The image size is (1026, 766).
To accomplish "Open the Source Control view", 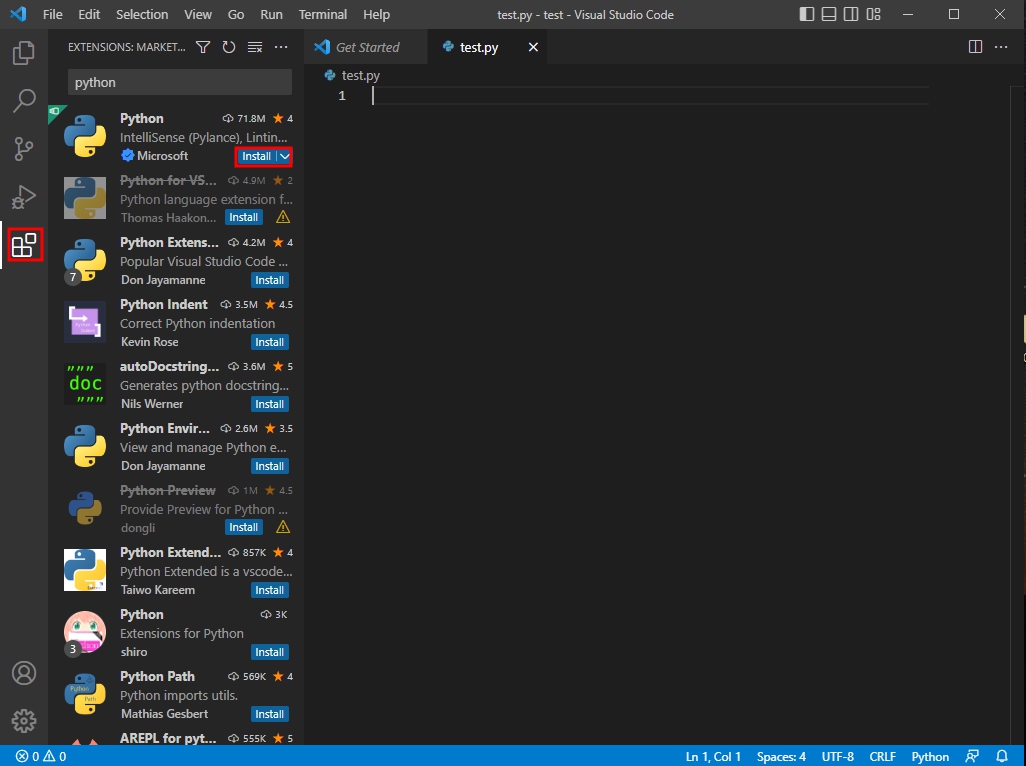I will point(24,149).
